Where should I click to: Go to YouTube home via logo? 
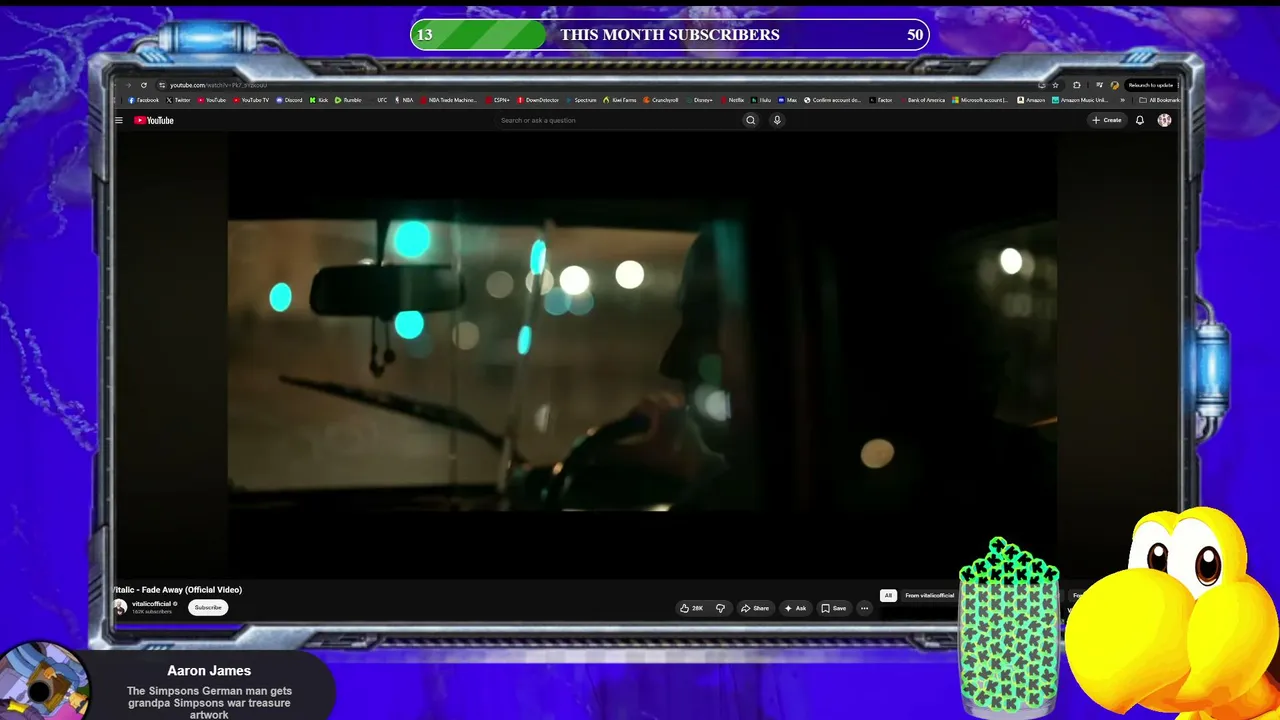tap(154, 120)
